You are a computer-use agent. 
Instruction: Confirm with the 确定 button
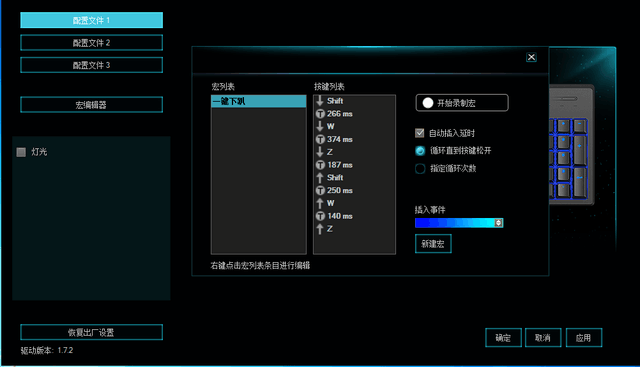point(503,338)
